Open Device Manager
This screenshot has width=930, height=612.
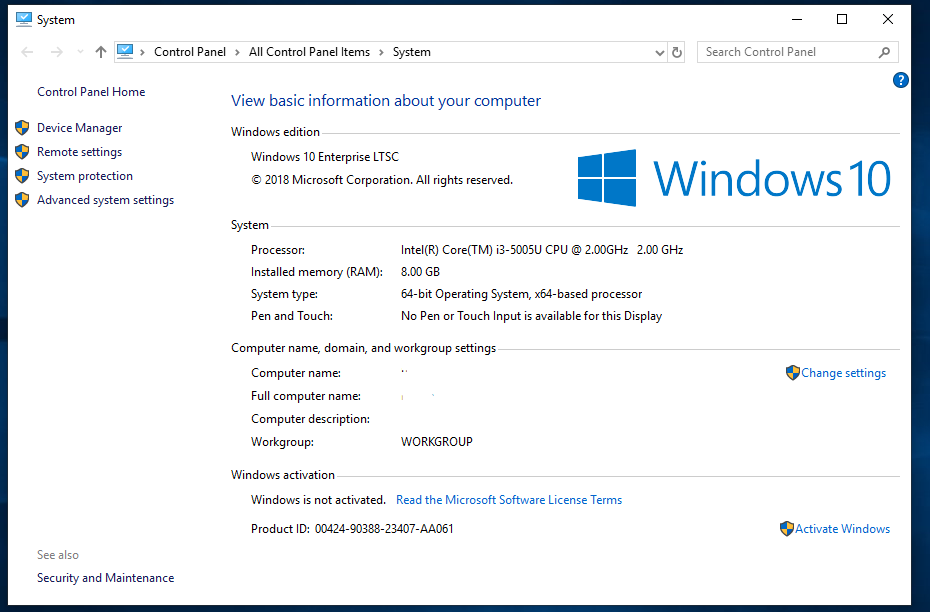point(79,128)
